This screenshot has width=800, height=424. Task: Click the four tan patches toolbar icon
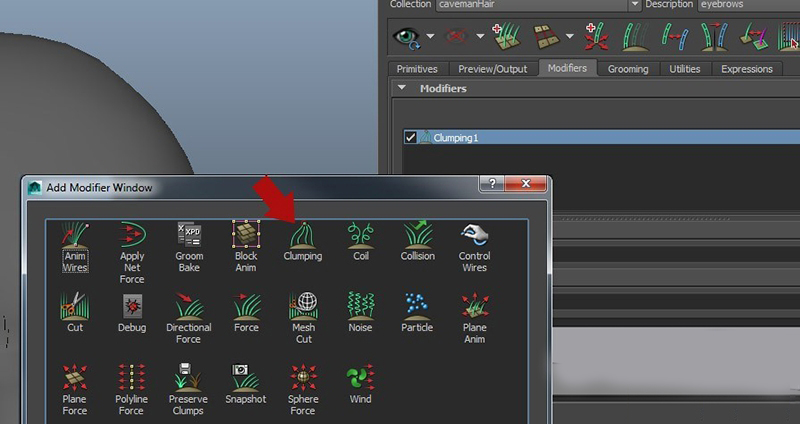pos(546,36)
